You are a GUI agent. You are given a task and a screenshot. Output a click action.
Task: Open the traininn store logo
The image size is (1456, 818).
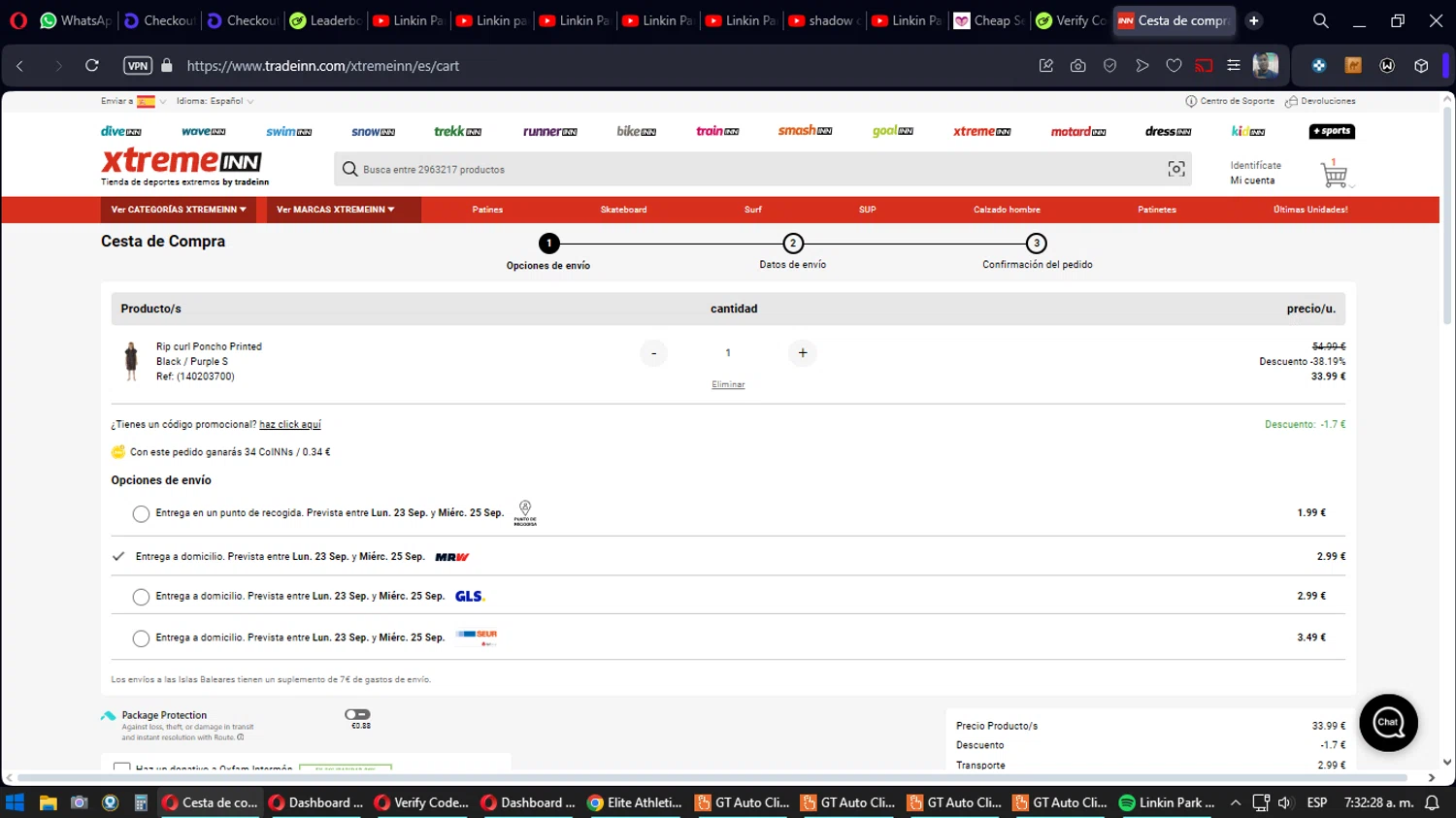[717, 131]
